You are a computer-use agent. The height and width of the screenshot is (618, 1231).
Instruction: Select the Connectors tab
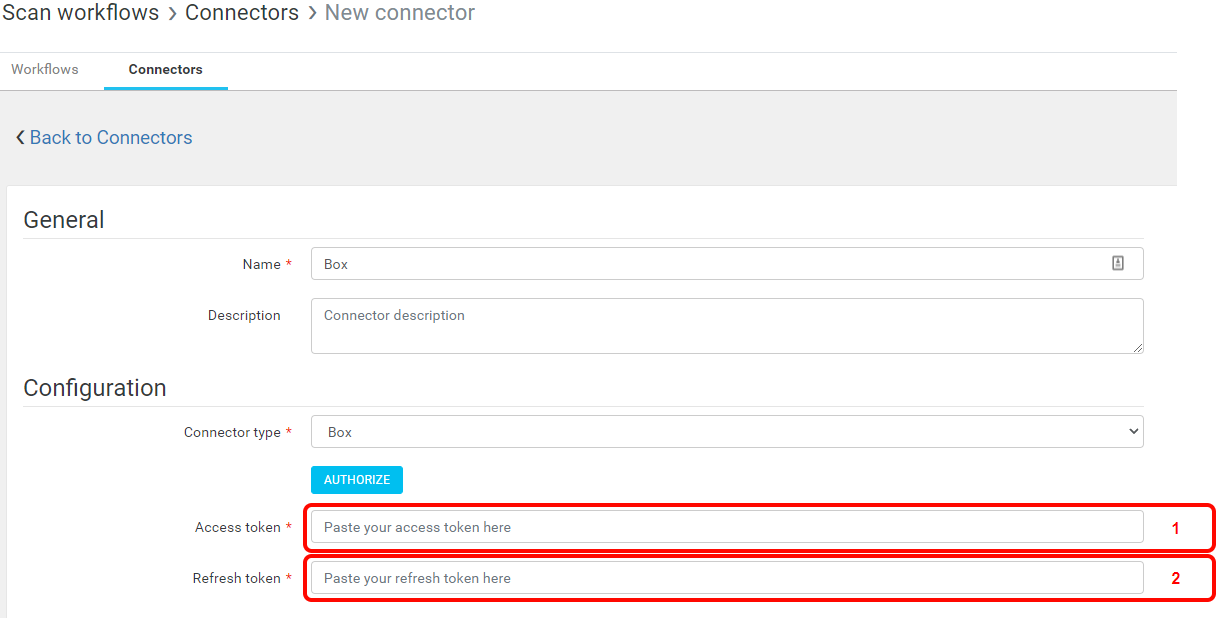(165, 70)
